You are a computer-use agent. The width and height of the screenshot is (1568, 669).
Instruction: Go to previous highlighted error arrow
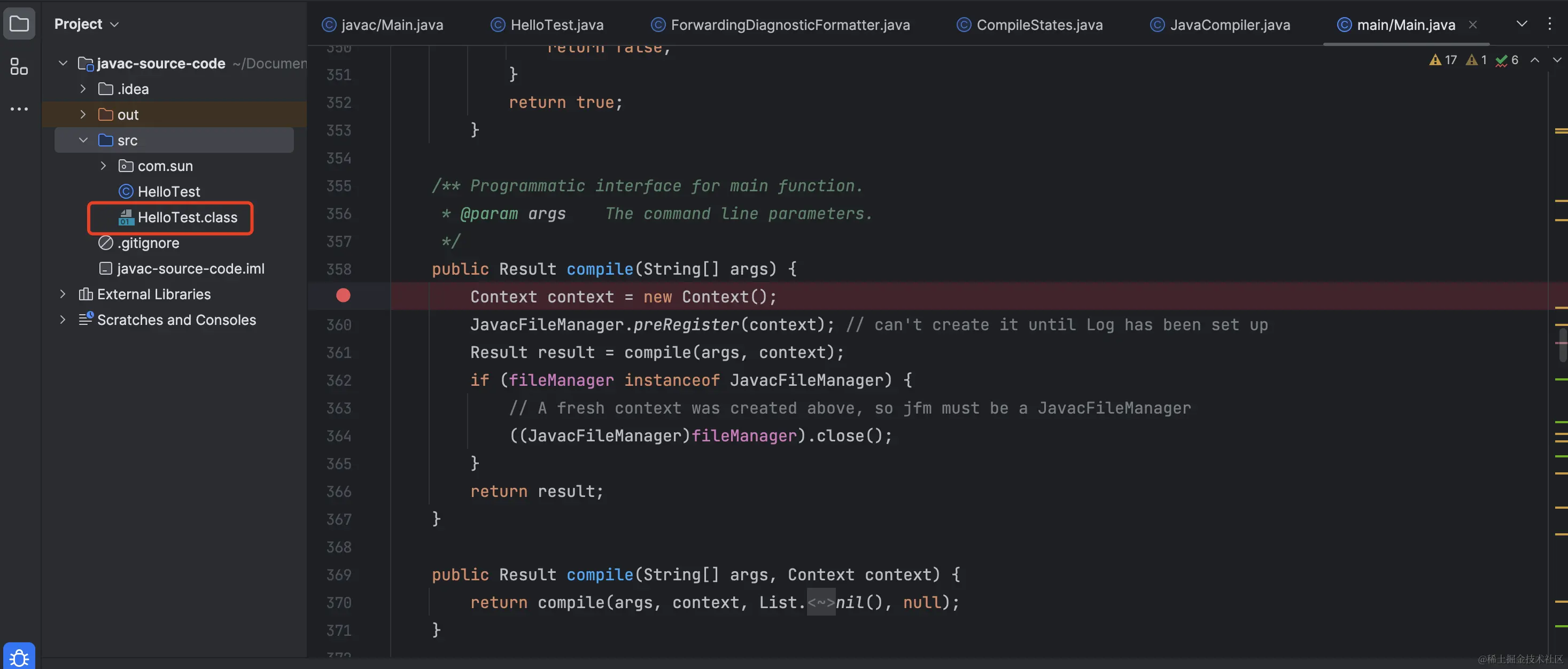tap(1535, 60)
